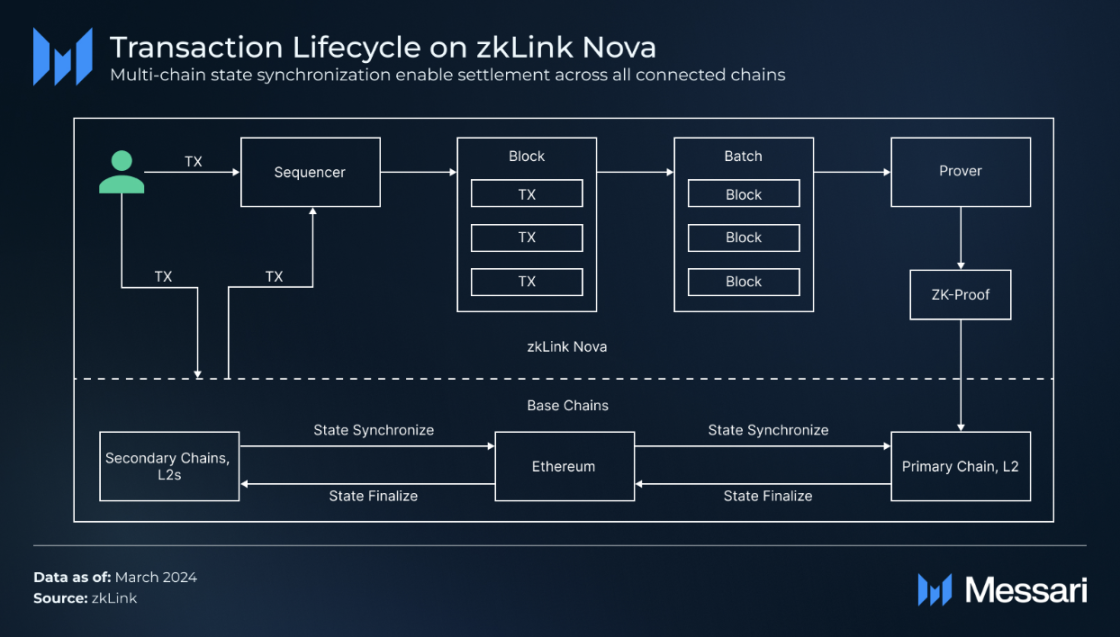Viewport: 1120px width, 637px height.
Task: Select the "Transaction Lifecycle on zkLink Nova" title
Action: click(x=383, y=48)
